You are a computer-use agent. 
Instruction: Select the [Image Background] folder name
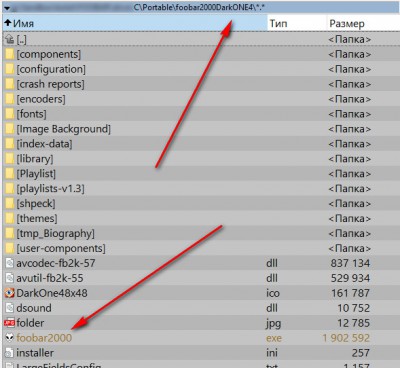(64, 129)
